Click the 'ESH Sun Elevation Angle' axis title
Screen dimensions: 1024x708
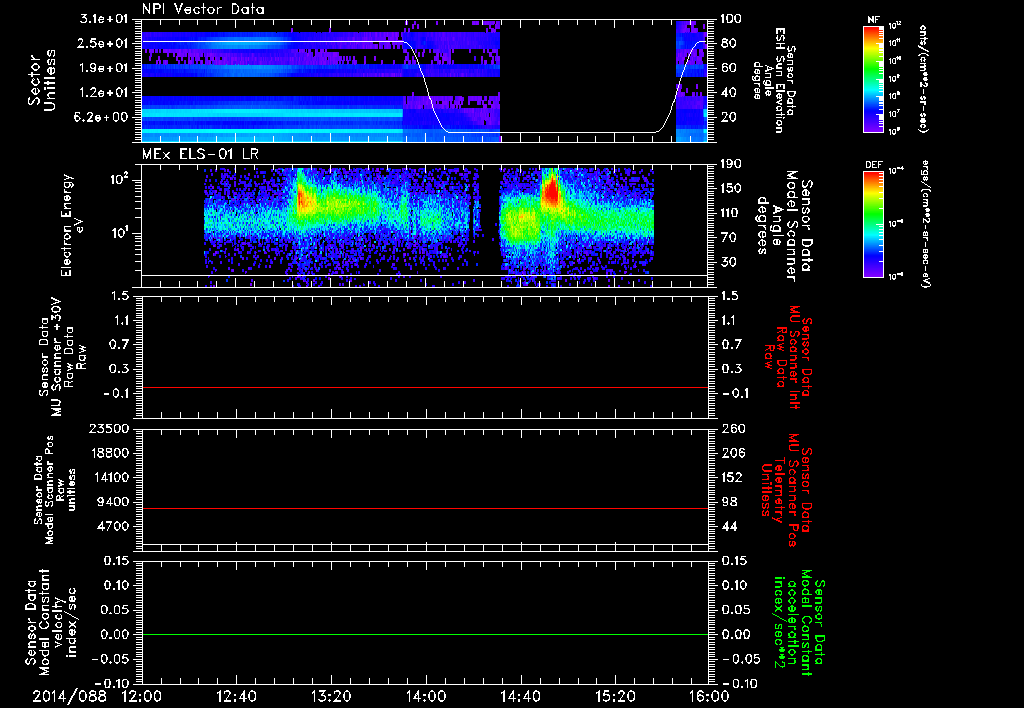[x=774, y=80]
